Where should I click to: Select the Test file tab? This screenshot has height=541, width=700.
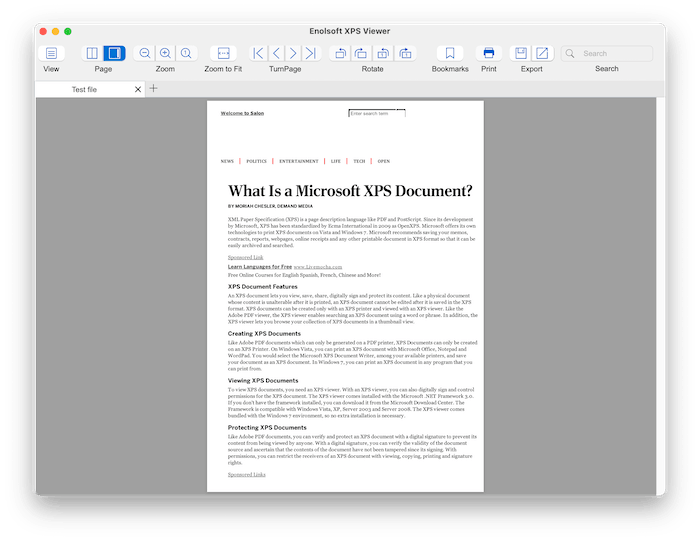tap(85, 90)
